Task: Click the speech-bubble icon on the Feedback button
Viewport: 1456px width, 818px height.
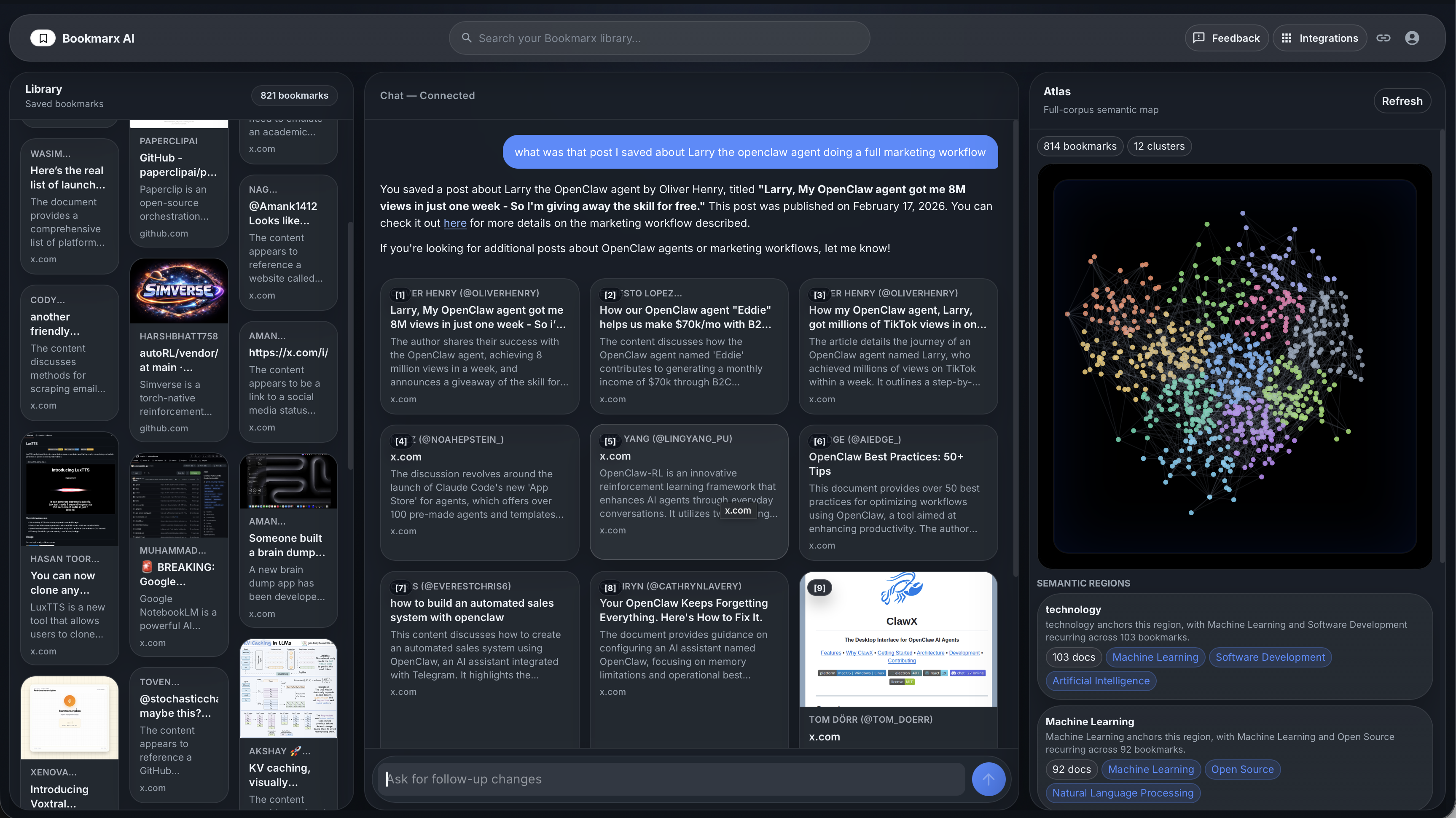Action: 1199,38
